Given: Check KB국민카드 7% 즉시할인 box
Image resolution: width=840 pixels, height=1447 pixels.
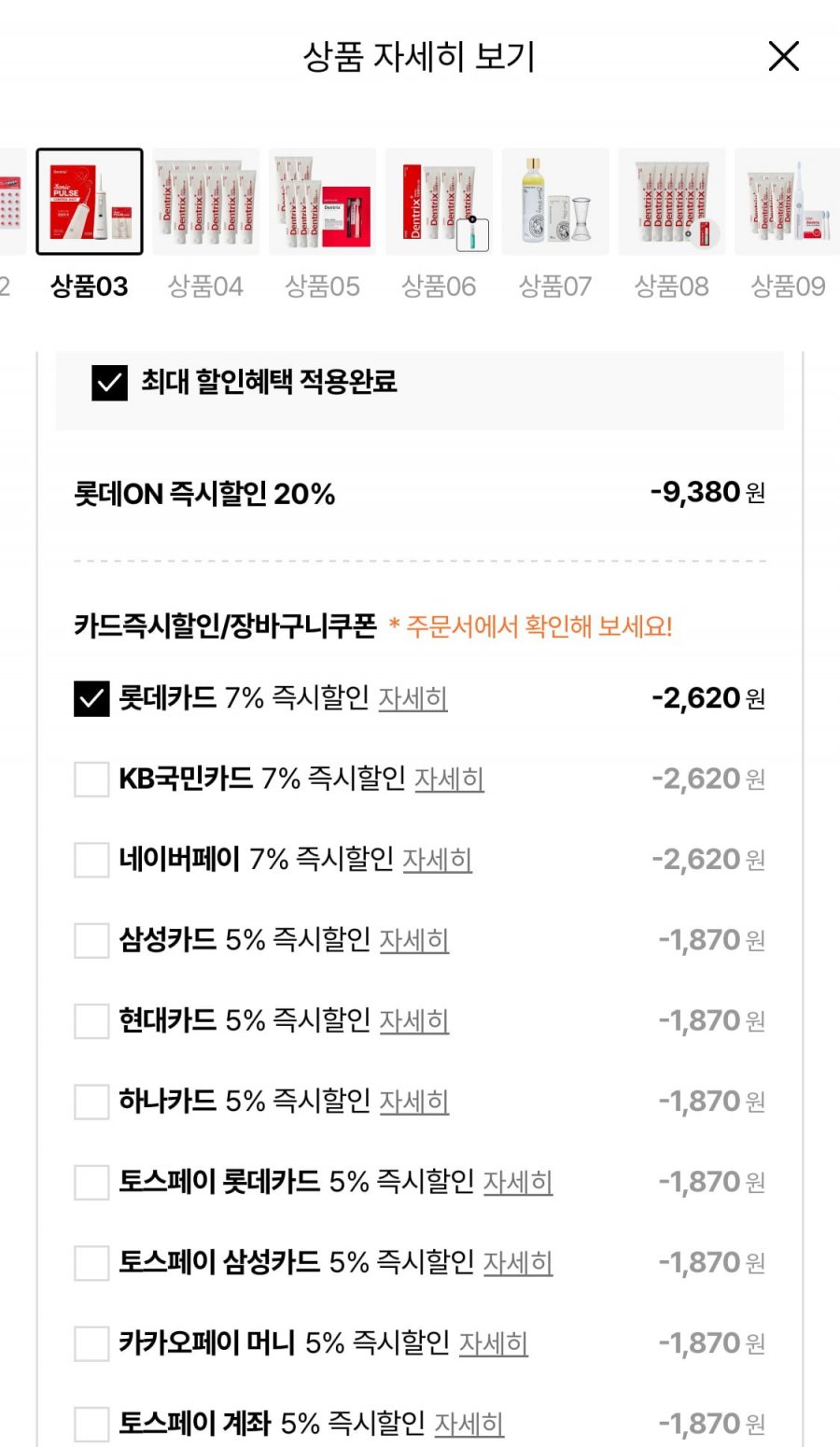Looking at the screenshot, I should (91, 779).
